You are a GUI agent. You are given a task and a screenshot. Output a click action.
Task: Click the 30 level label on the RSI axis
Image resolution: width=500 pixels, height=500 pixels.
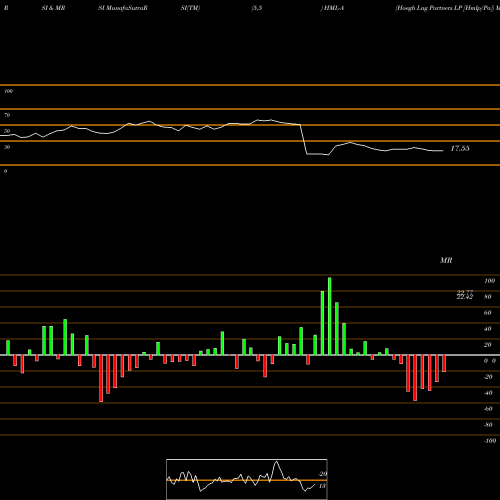pyautogui.click(x=7, y=147)
